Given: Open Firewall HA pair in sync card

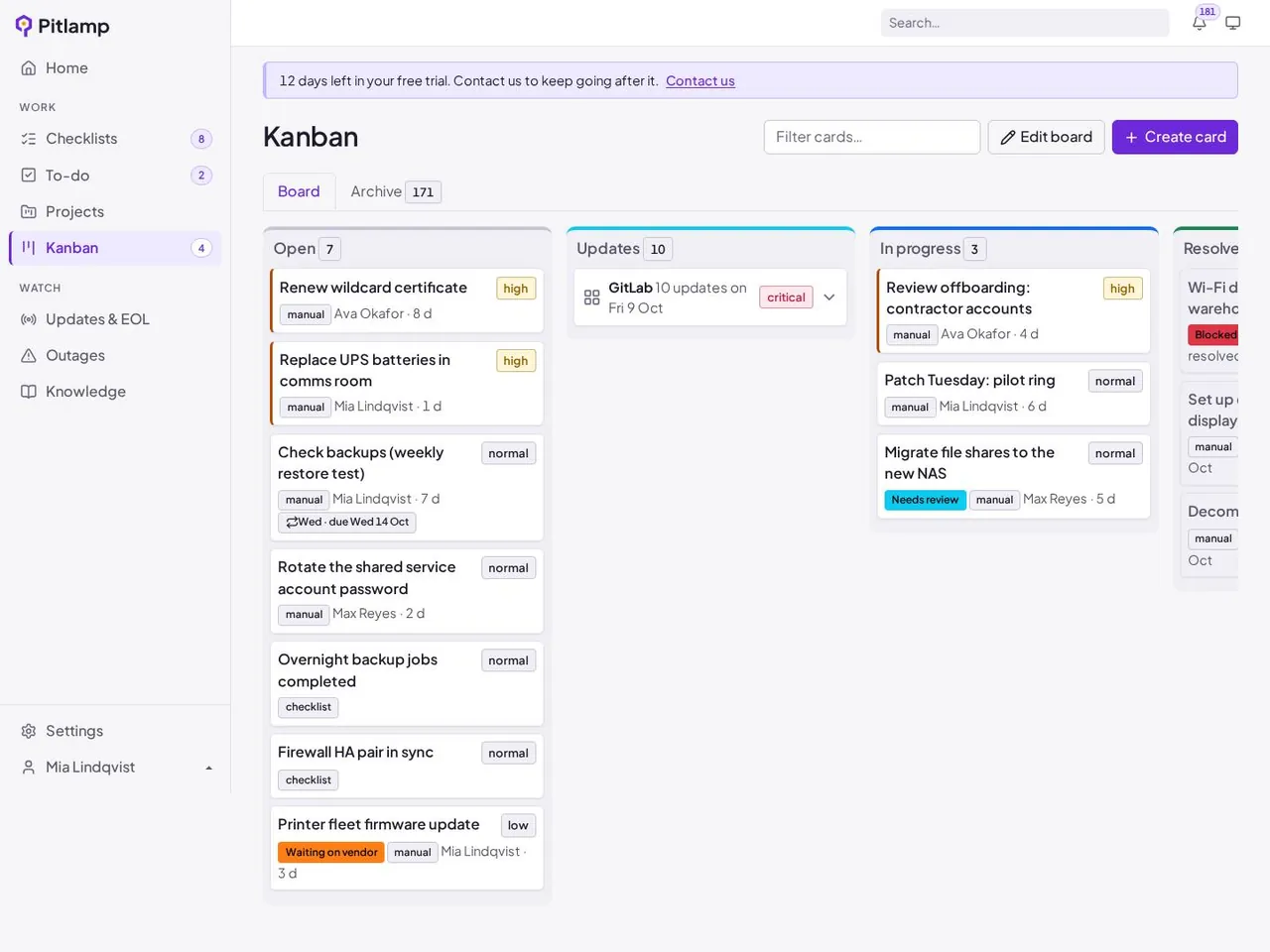Looking at the screenshot, I should tap(407, 766).
